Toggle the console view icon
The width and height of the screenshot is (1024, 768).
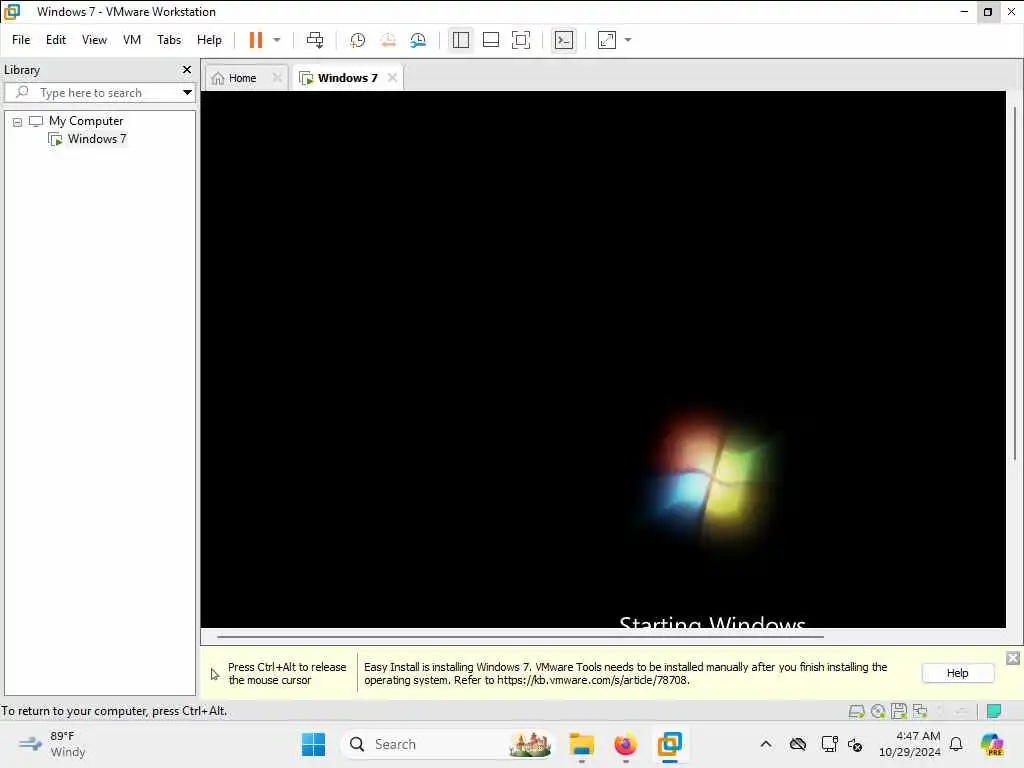point(564,40)
